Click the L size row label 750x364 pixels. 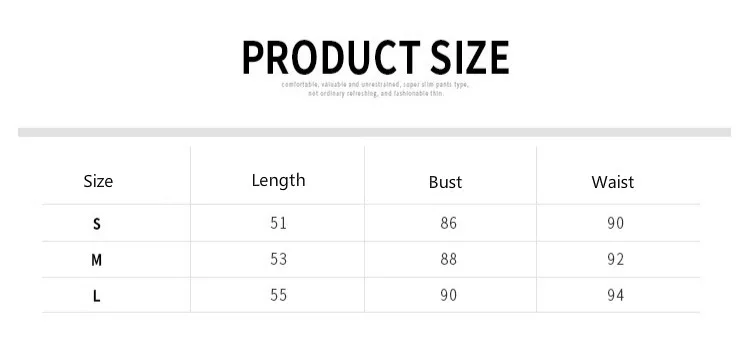pyautogui.click(x=97, y=296)
